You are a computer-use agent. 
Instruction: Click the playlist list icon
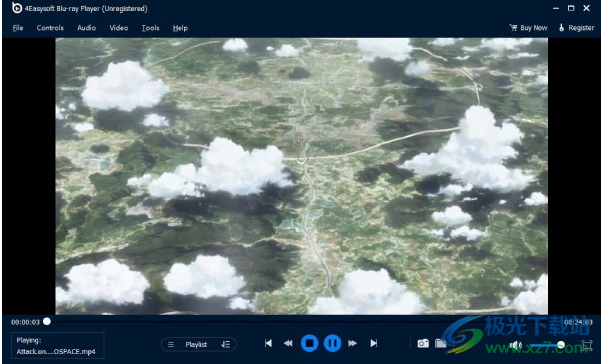click(x=171, y=344)
